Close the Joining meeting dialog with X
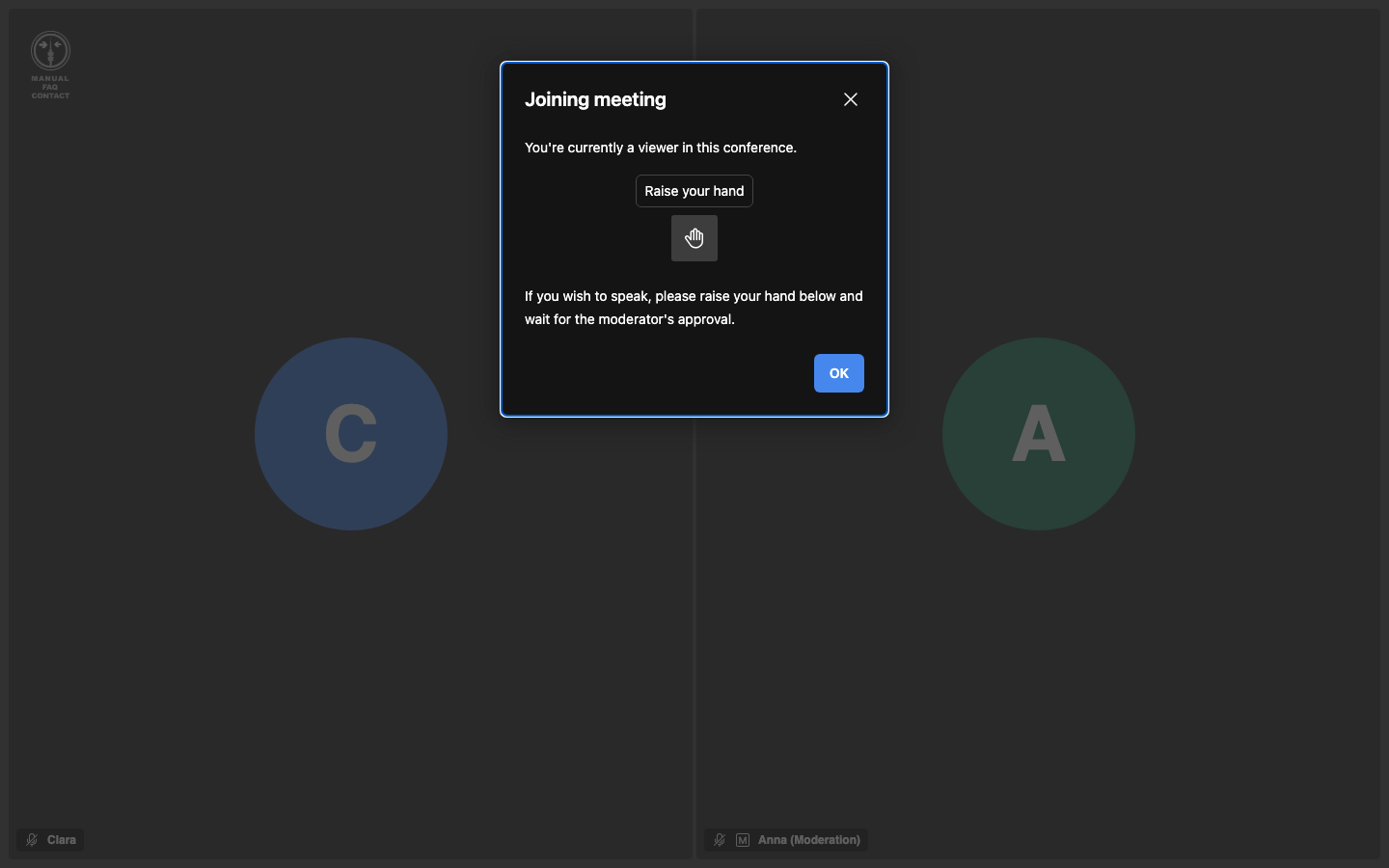 tap(851, 99)
